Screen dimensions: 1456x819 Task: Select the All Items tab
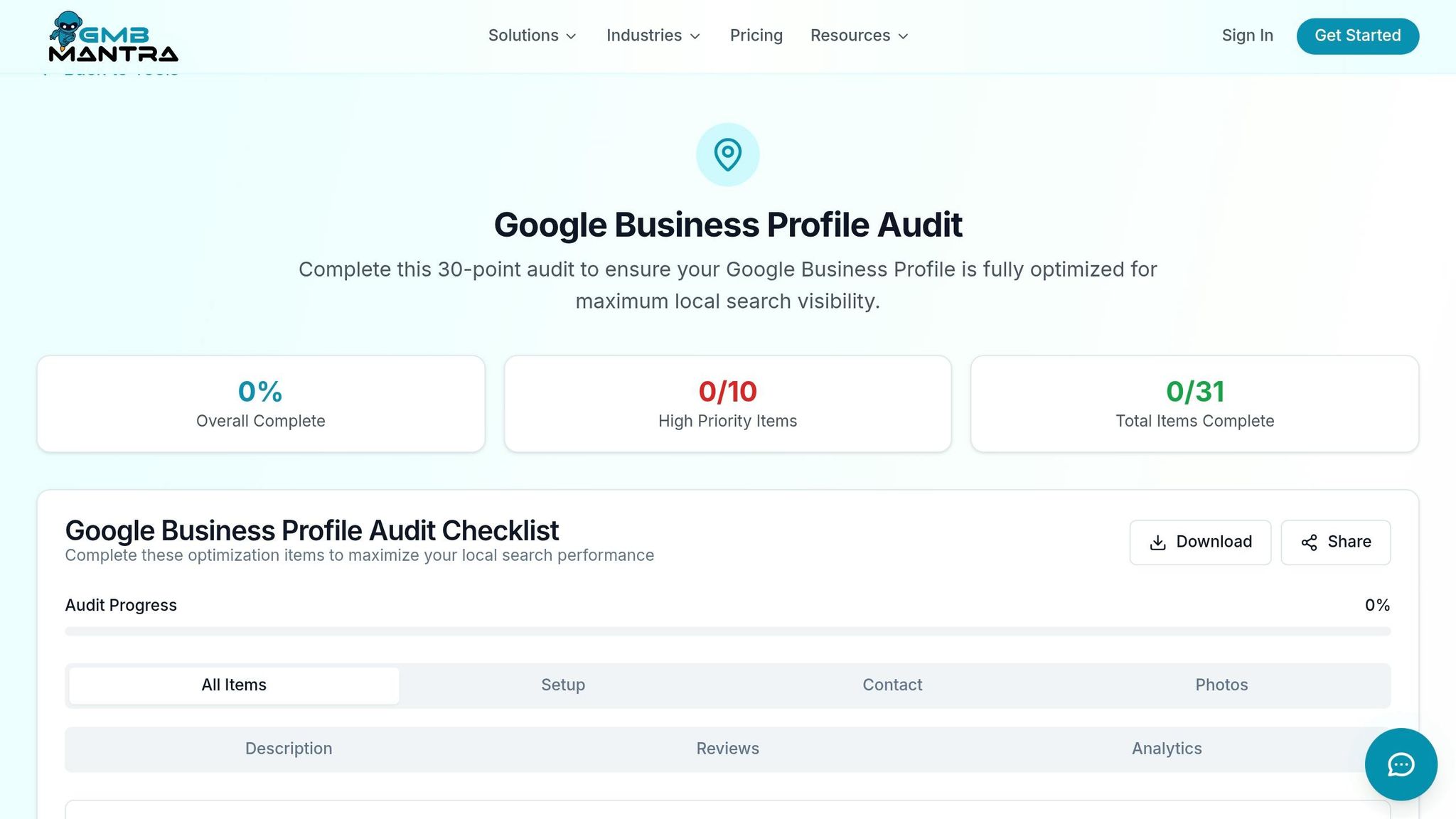234,685
